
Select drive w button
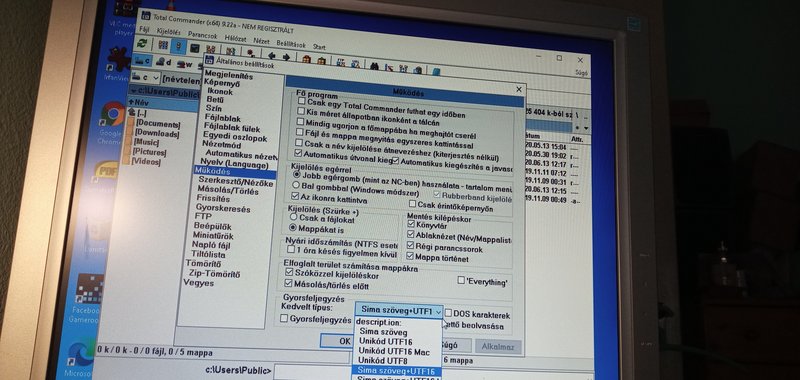(x=185, y=64)
